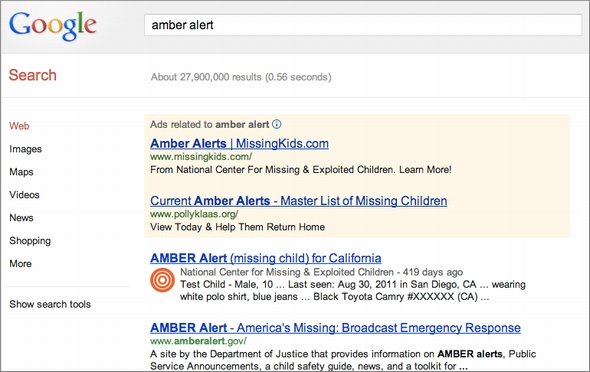Viewport: 590px width, 372px height.
Task: Switch to Videos results
Action: tap(24, 195)
